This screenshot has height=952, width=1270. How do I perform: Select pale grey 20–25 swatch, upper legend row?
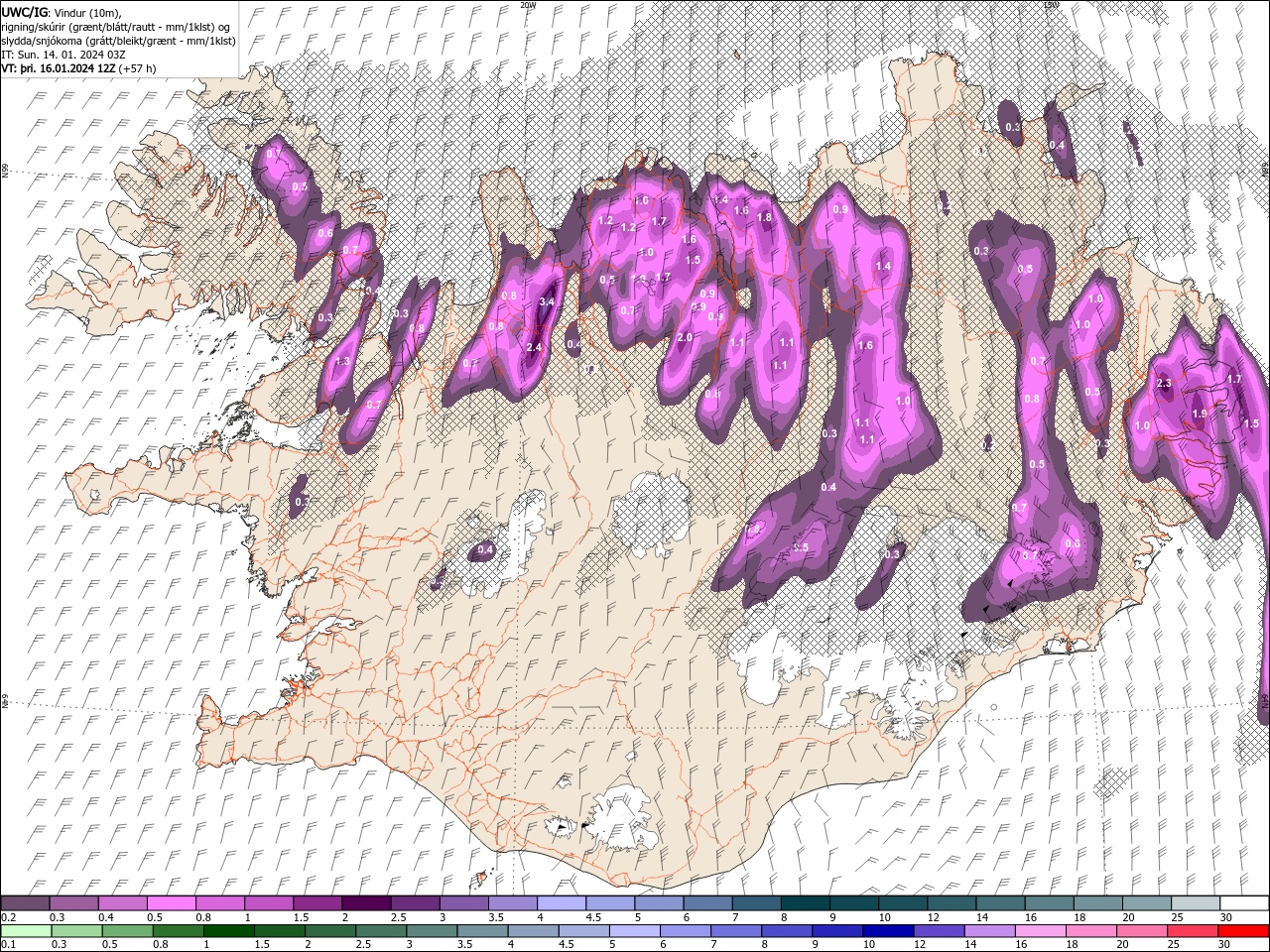click(1146, 903)
